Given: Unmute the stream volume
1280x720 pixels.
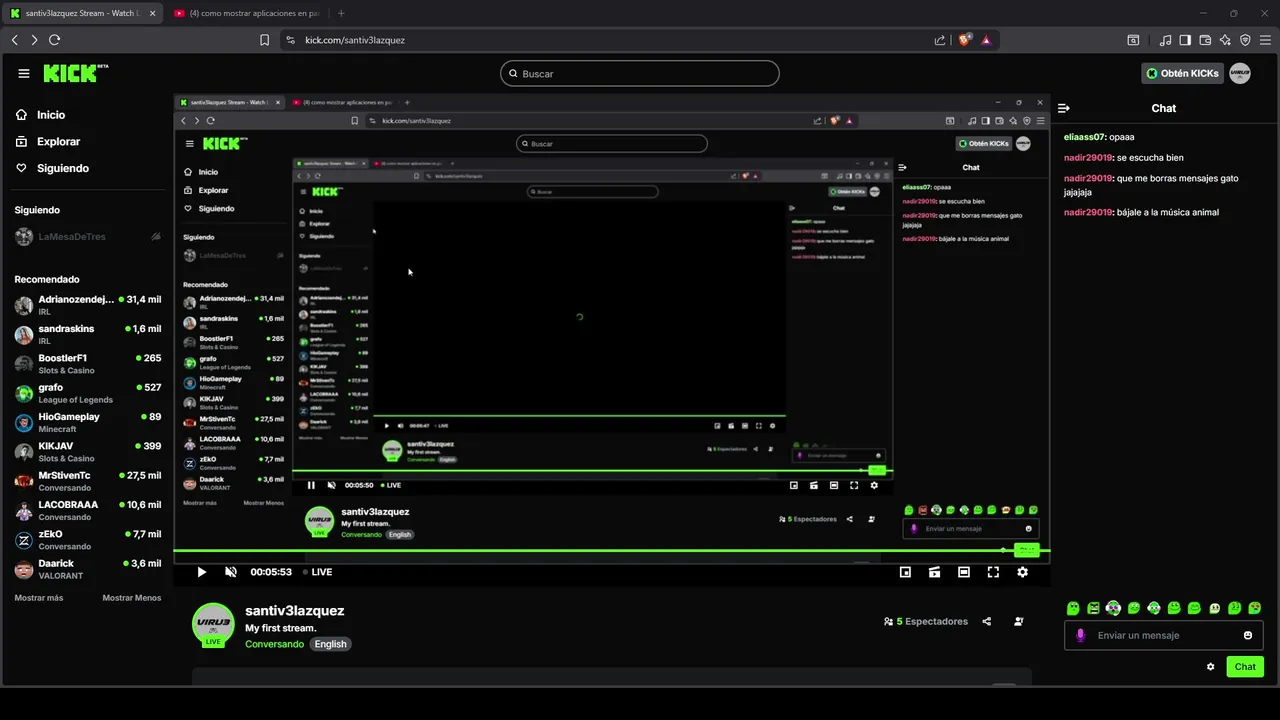Looking at the screenshot, I should [231, 572].
